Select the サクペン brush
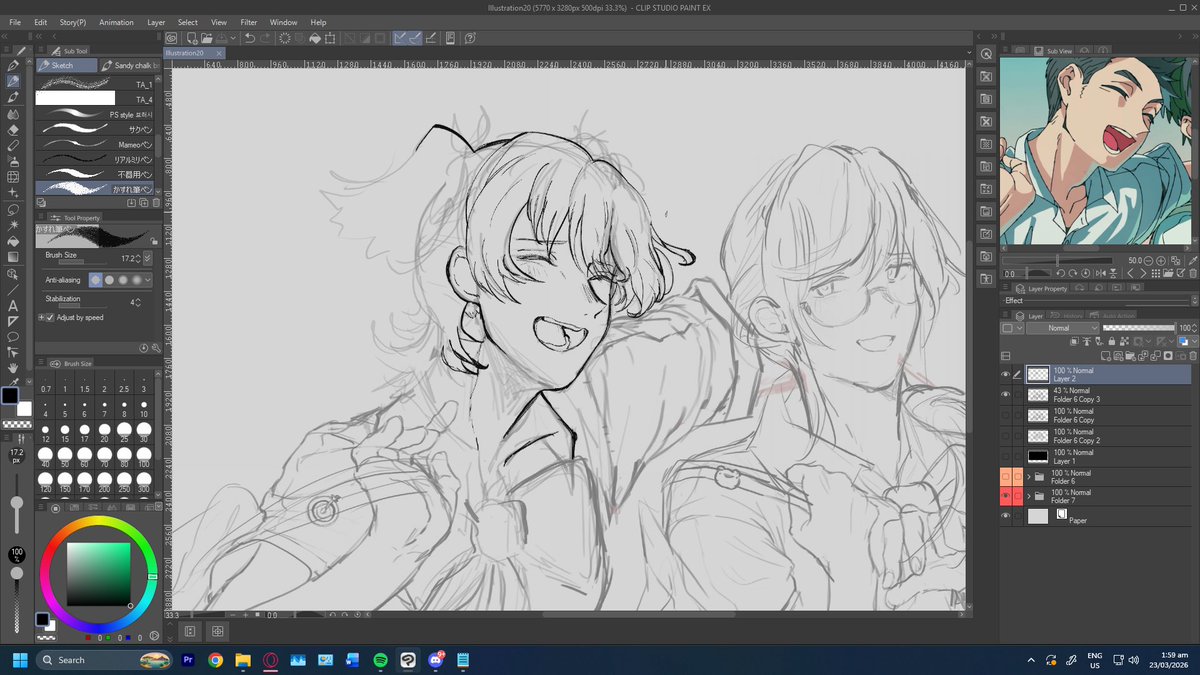1200x675 pixels. pyautogui.click(x=96, y=130)
